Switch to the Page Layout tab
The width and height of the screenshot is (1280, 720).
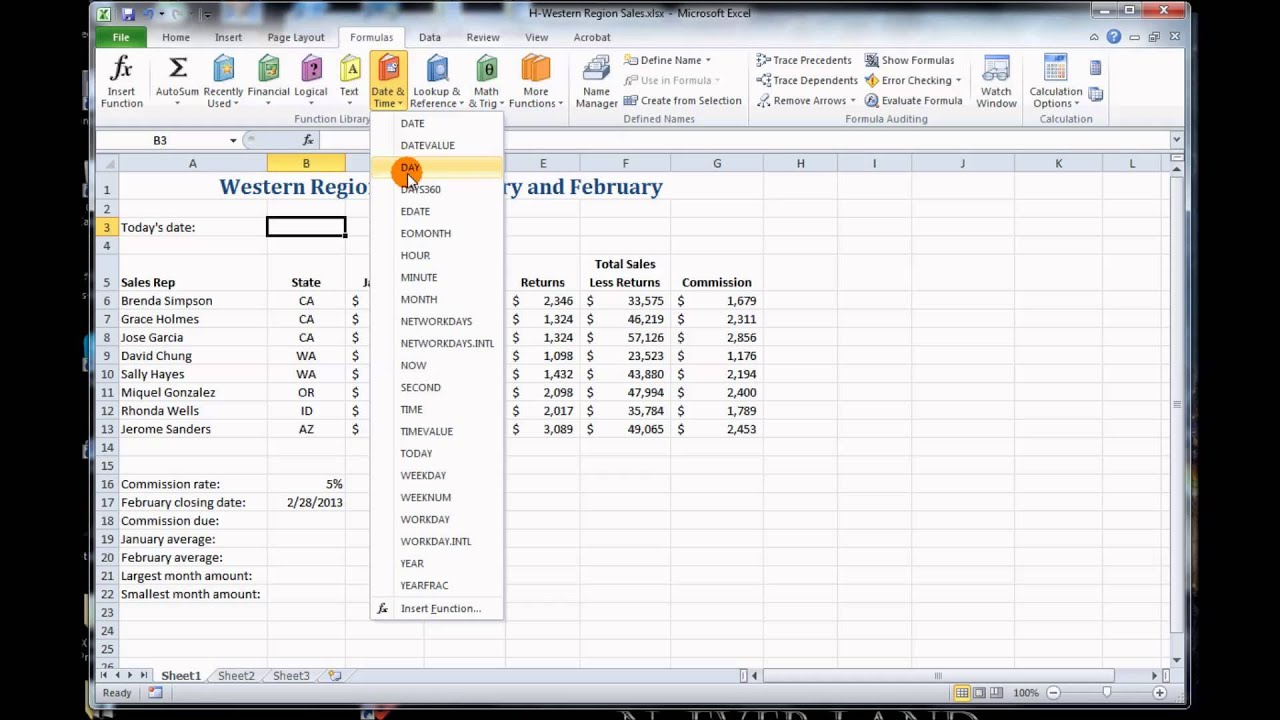[x=296, y=37]
